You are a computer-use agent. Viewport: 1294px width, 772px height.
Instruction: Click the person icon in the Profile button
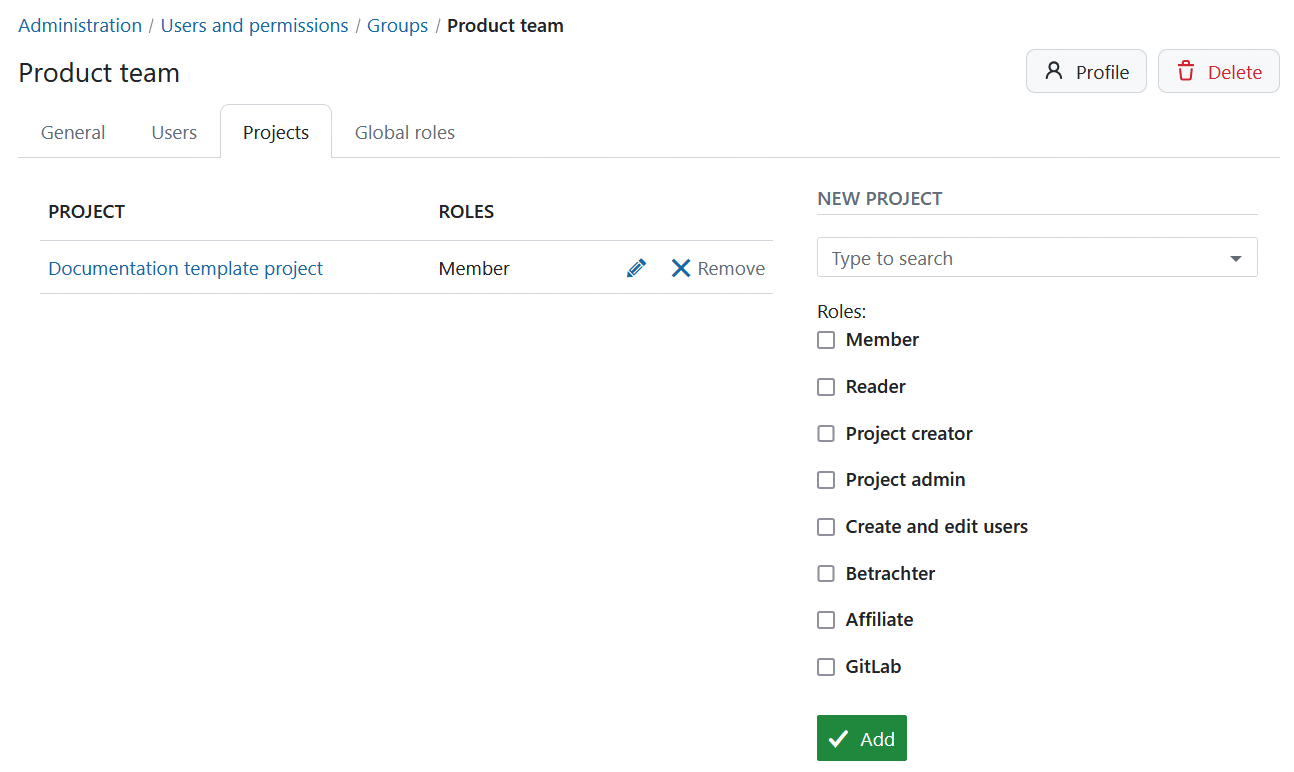(1052, 70)
